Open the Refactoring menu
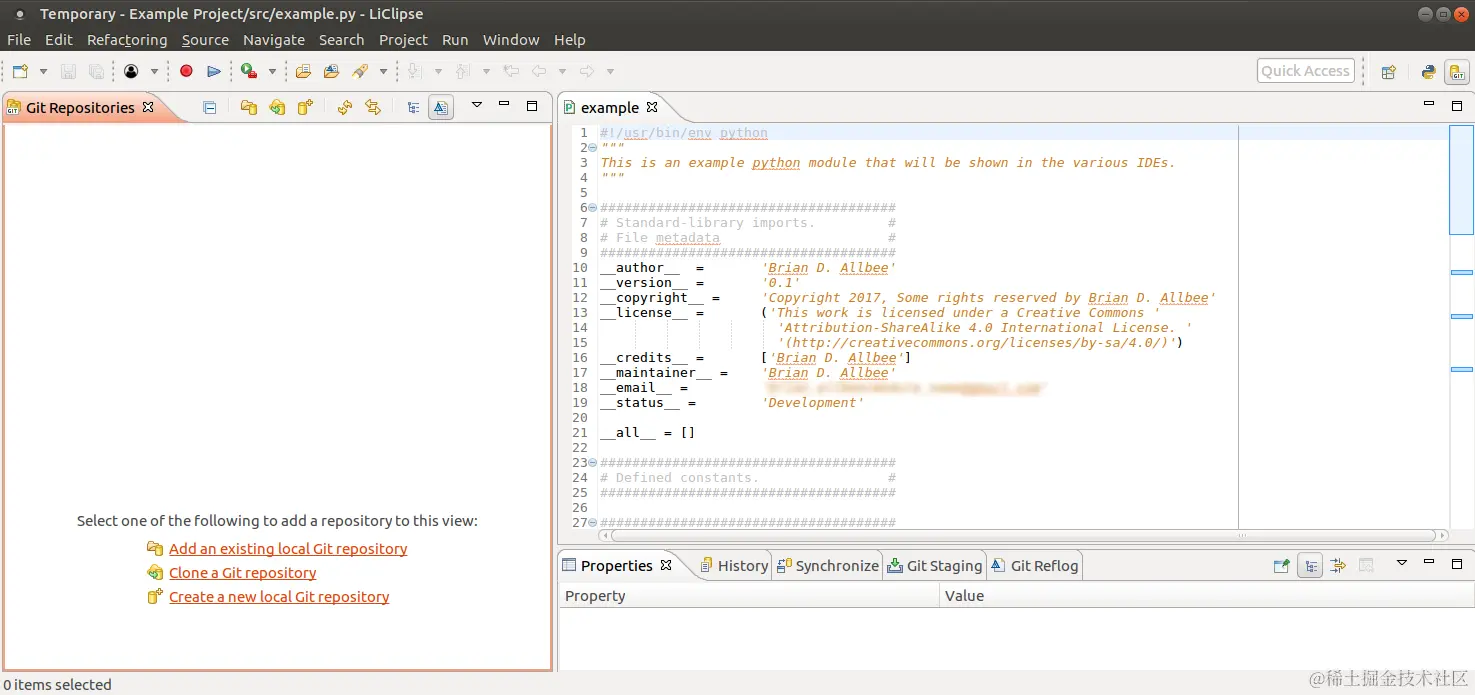This screenshot has height=695, width=1475. (x=127, y=40)
